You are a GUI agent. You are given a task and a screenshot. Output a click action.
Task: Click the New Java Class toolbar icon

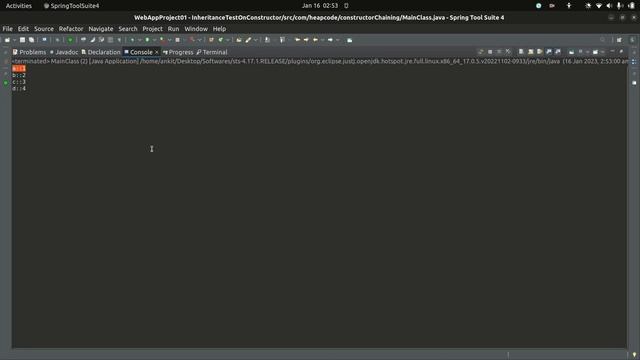[x=221, y=40]
